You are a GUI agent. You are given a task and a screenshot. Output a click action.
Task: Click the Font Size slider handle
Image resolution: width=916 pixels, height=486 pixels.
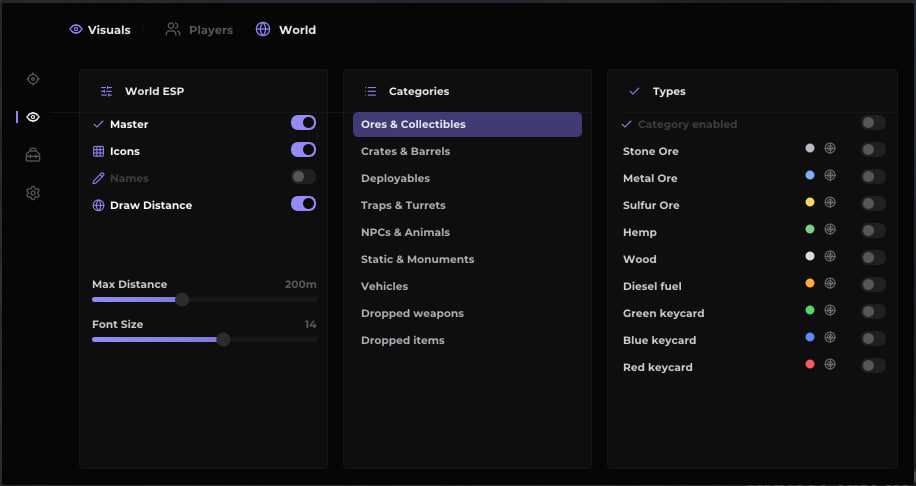click(223, 339)
